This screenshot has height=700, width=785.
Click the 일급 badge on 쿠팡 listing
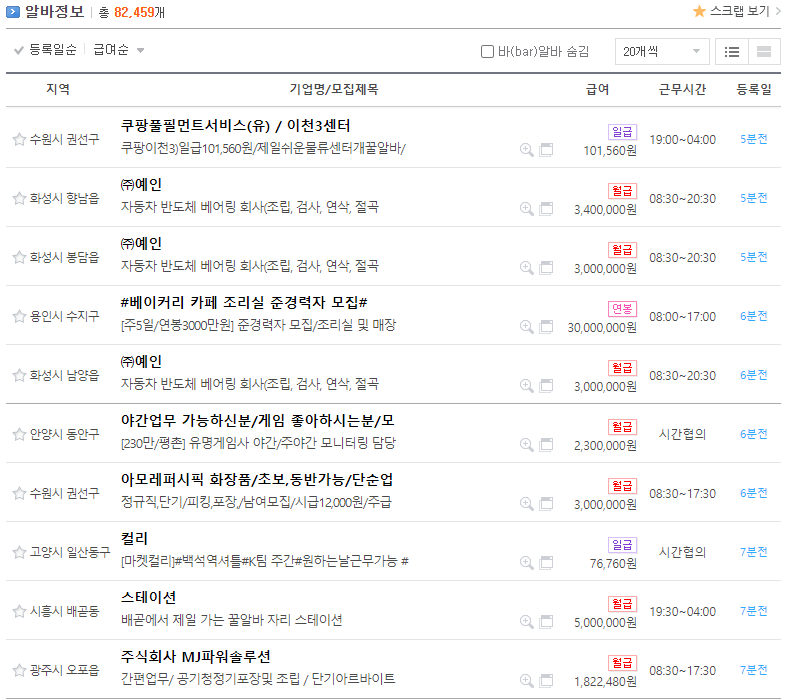click(x=622, y=132)
